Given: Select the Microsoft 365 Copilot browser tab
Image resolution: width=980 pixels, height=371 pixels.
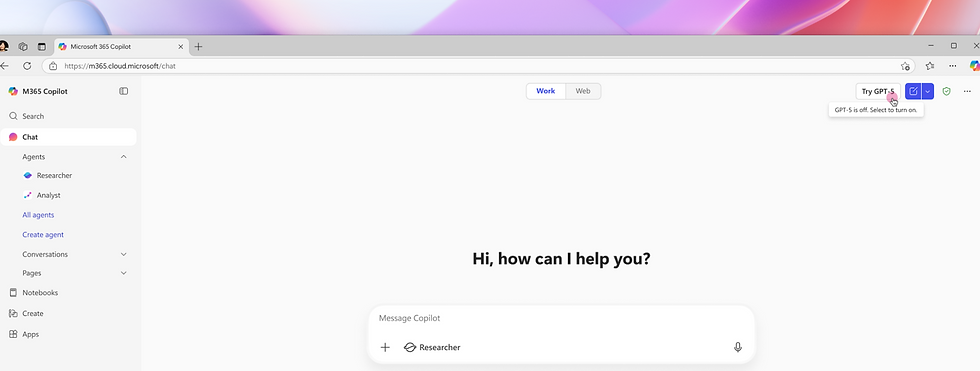Looking at the screenshot, I should pos(122,47).
